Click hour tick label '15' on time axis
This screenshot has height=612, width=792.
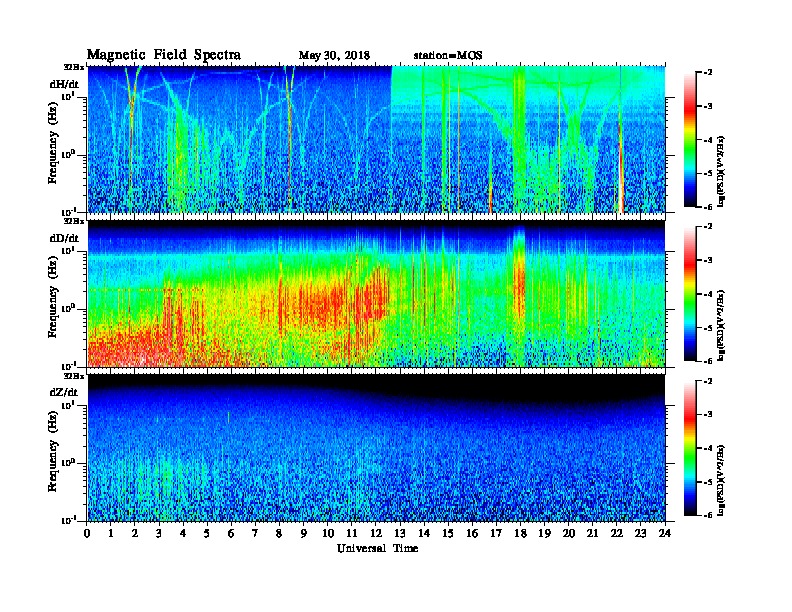[x=449, y=533]
